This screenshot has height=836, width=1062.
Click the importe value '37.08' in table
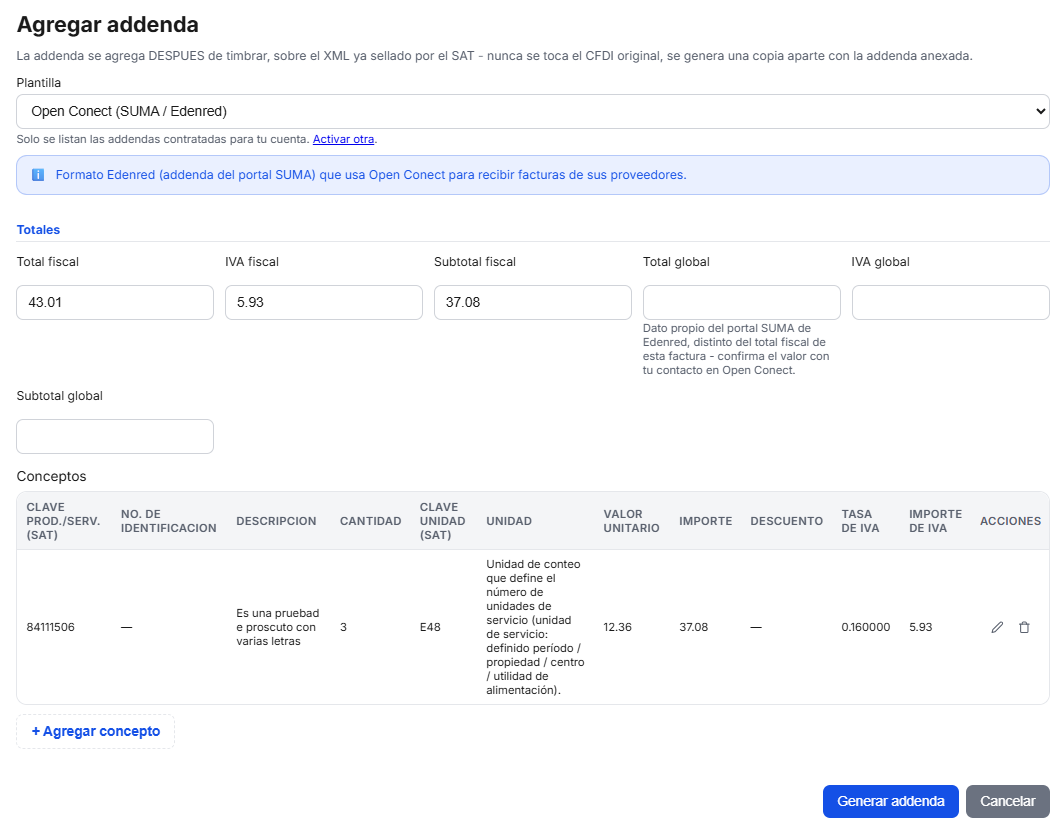pos(694,627)
